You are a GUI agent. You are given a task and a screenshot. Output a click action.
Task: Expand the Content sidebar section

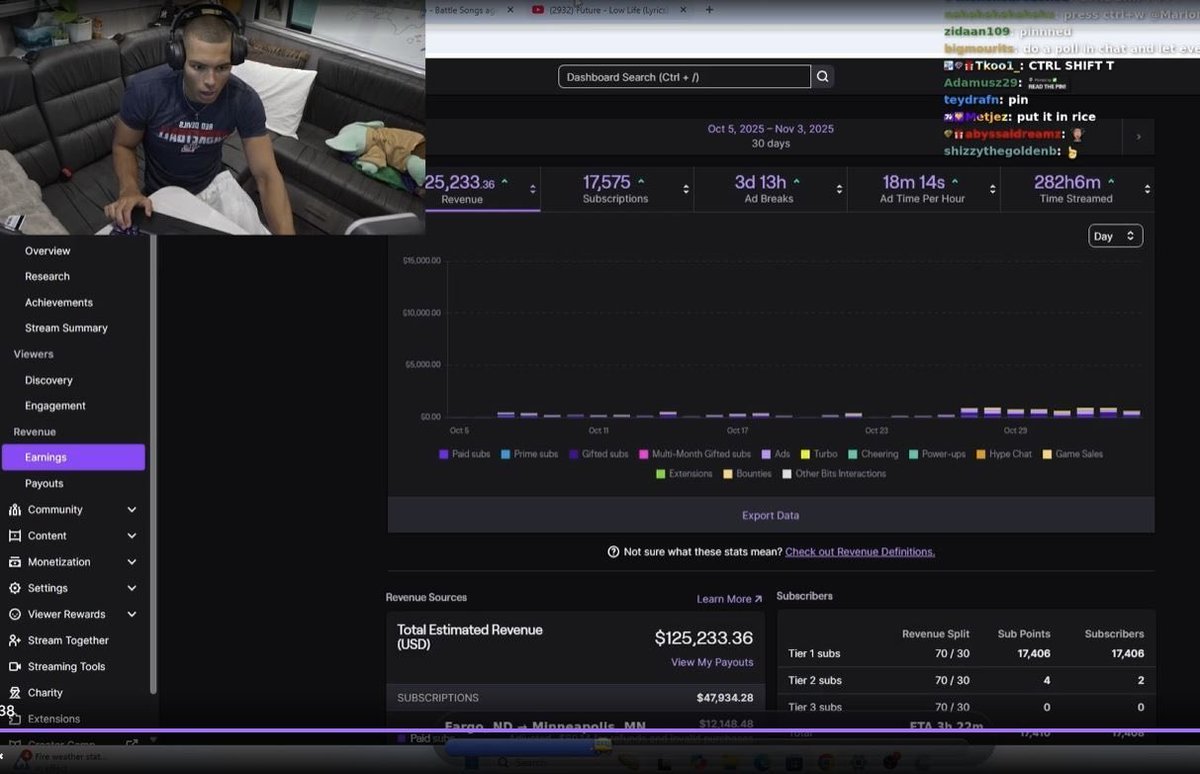132,536
